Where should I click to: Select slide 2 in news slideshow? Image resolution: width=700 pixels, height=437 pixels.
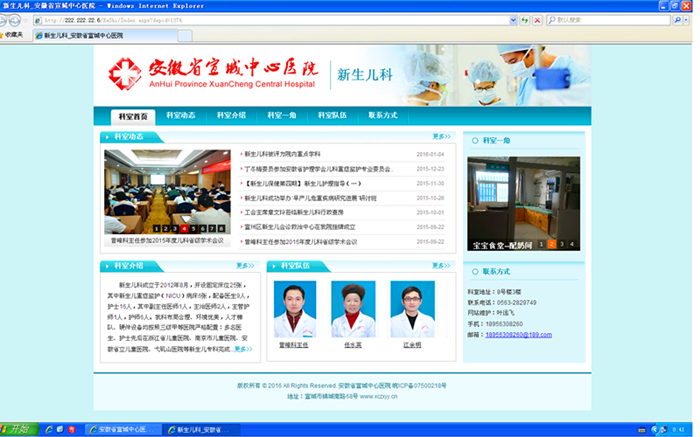(x=166, y=229)
